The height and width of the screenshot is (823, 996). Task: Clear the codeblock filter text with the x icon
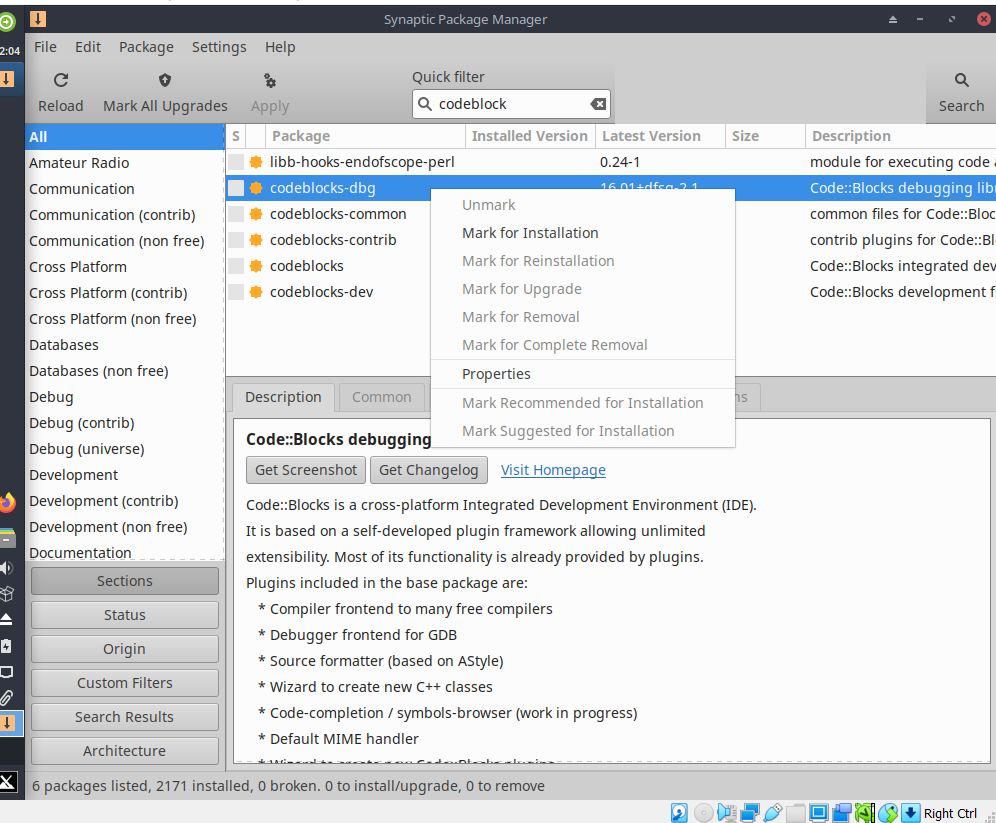point(598,103)
